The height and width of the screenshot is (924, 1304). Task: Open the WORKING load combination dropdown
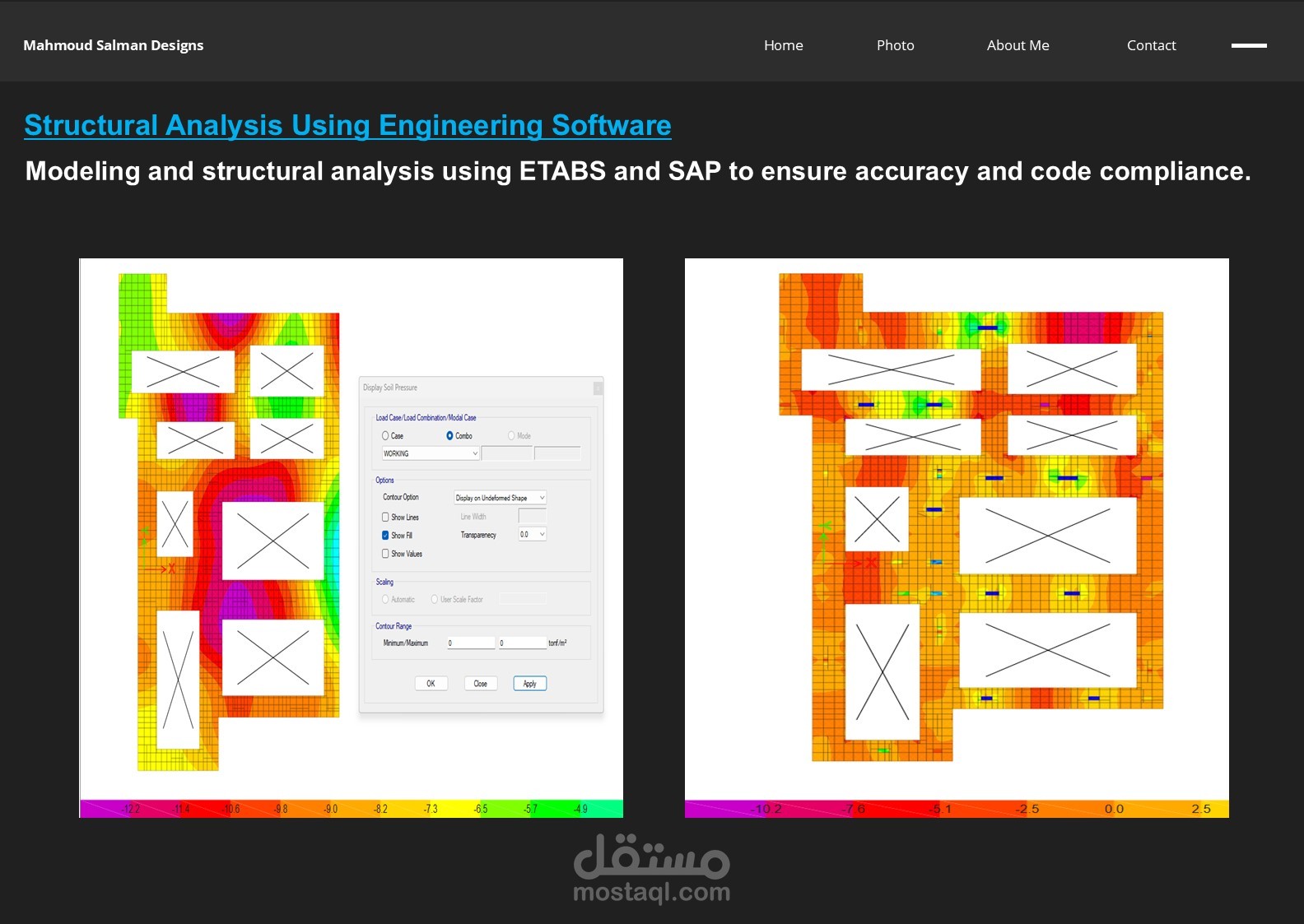tap(430, 453)
